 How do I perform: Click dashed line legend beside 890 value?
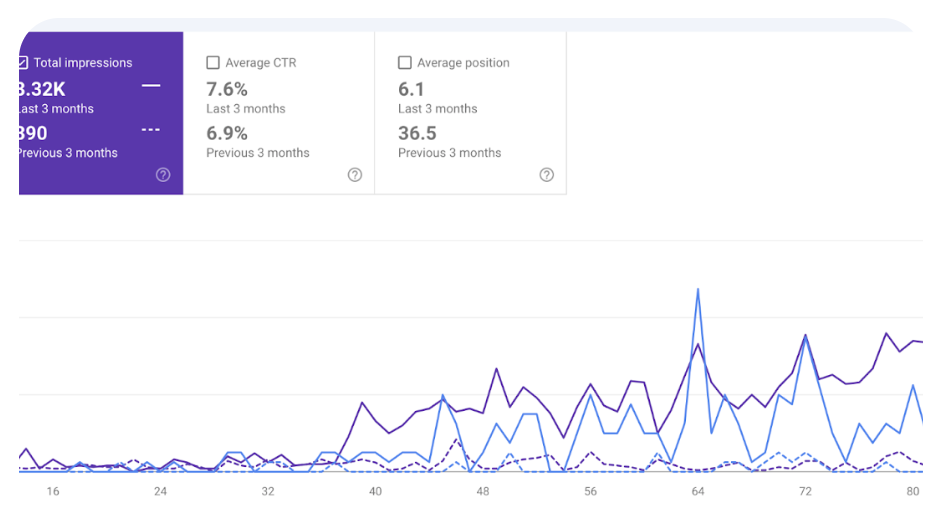151,130
